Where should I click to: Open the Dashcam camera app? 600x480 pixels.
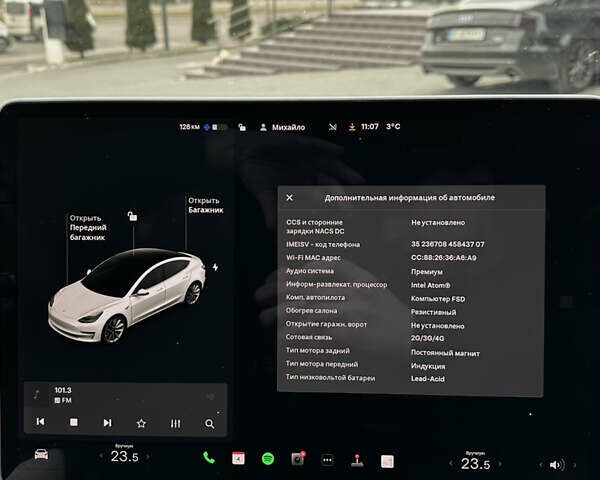(298, 459)
